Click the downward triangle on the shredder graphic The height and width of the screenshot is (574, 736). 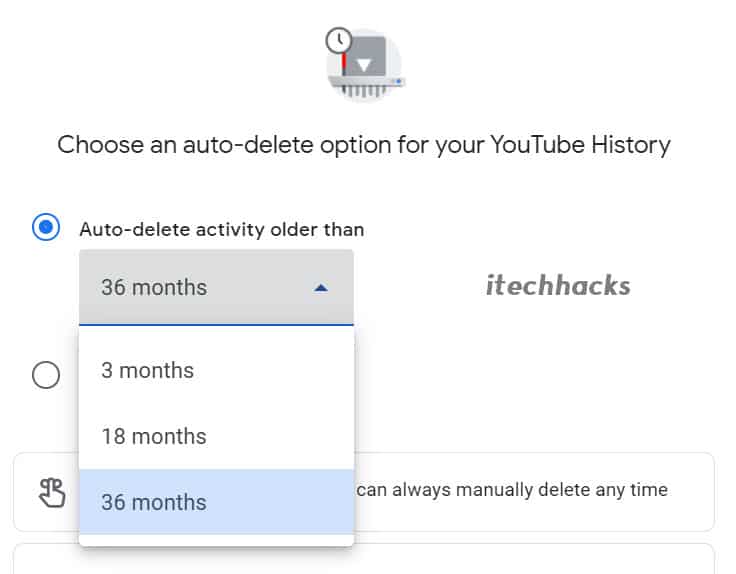click(364, 65)
